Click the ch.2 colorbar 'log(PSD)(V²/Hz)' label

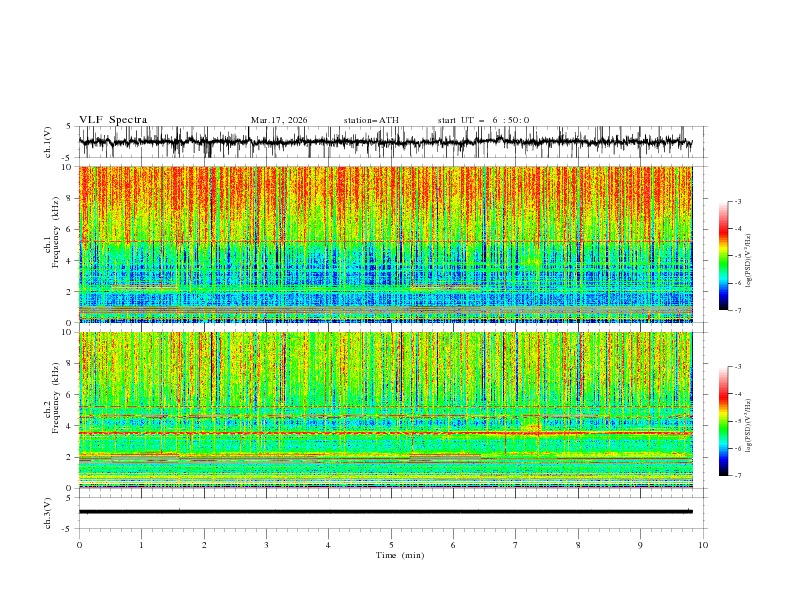(x=749, y=426)
